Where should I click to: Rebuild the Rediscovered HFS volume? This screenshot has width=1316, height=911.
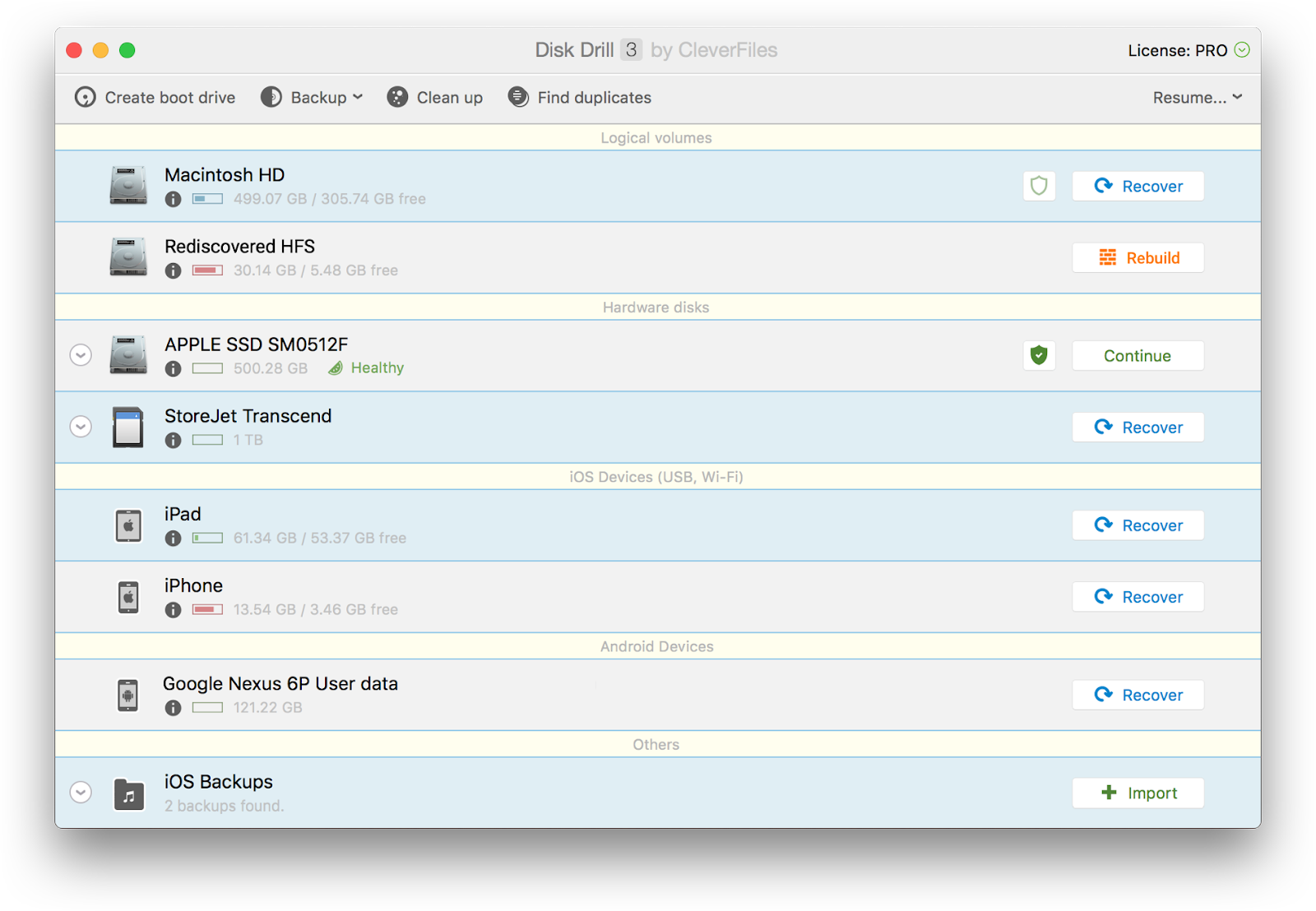click(x=1138, y=258)
